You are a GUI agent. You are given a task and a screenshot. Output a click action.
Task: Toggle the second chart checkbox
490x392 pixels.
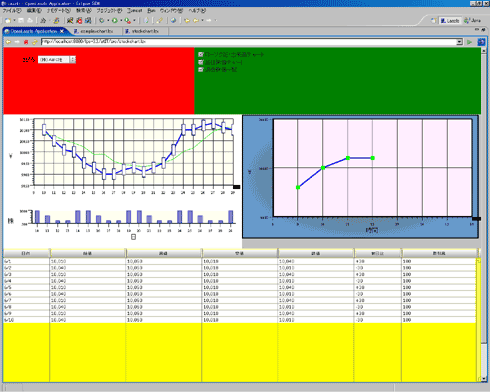201,62
